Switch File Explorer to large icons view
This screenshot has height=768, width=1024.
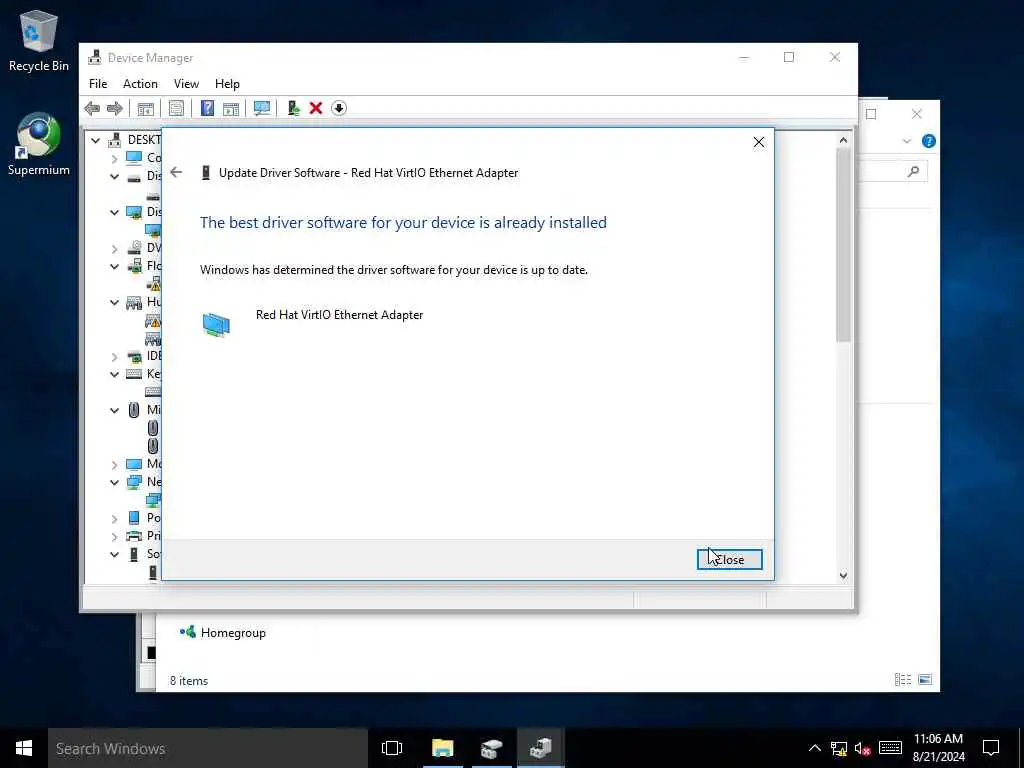pos(925,680)
